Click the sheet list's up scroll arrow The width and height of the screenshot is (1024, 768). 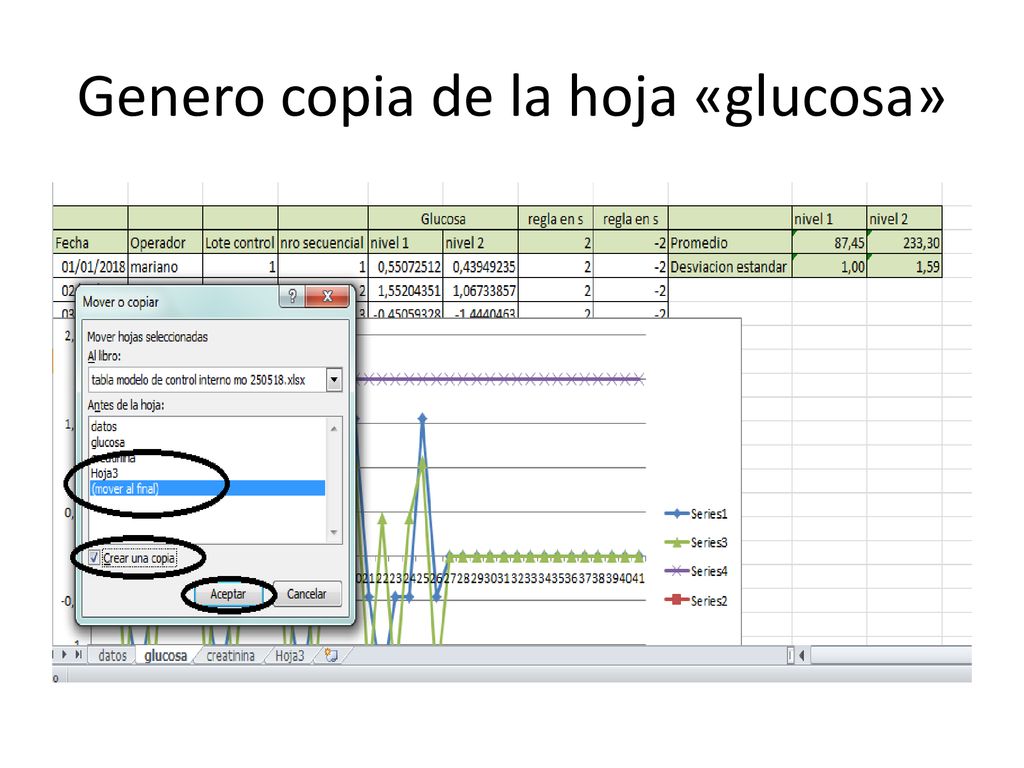(334, 428)
